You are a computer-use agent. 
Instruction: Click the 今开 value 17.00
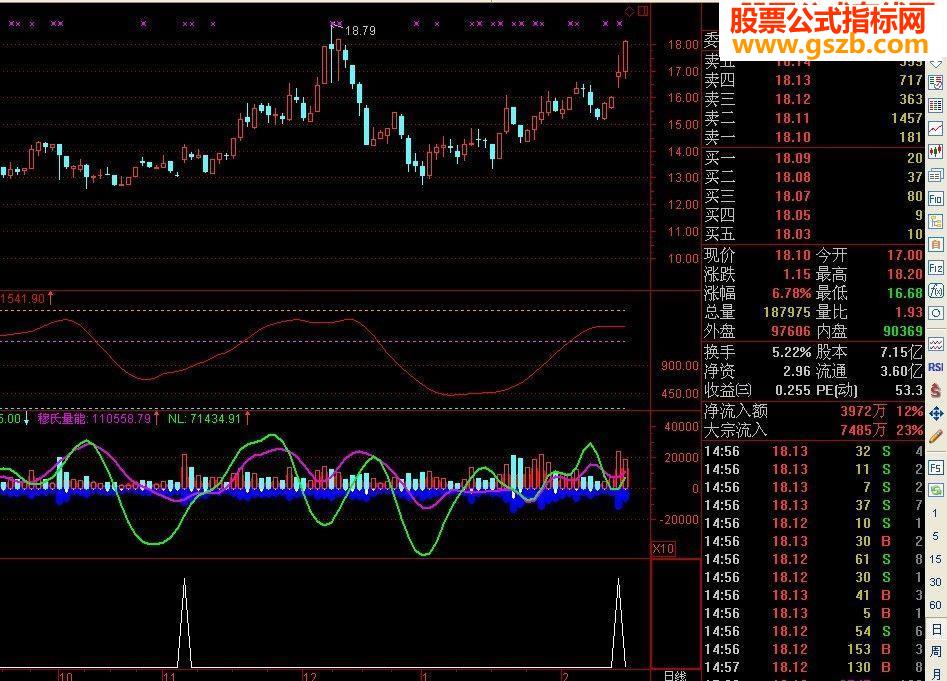pyautogui.click(x=905, y=255)
